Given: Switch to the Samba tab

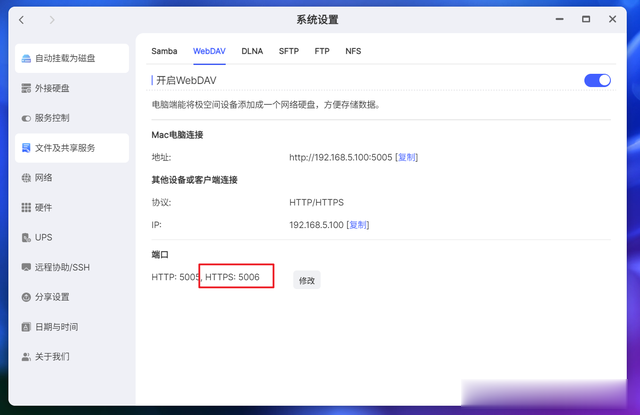Looking at the screenshot, I should [x=164, y=51].
